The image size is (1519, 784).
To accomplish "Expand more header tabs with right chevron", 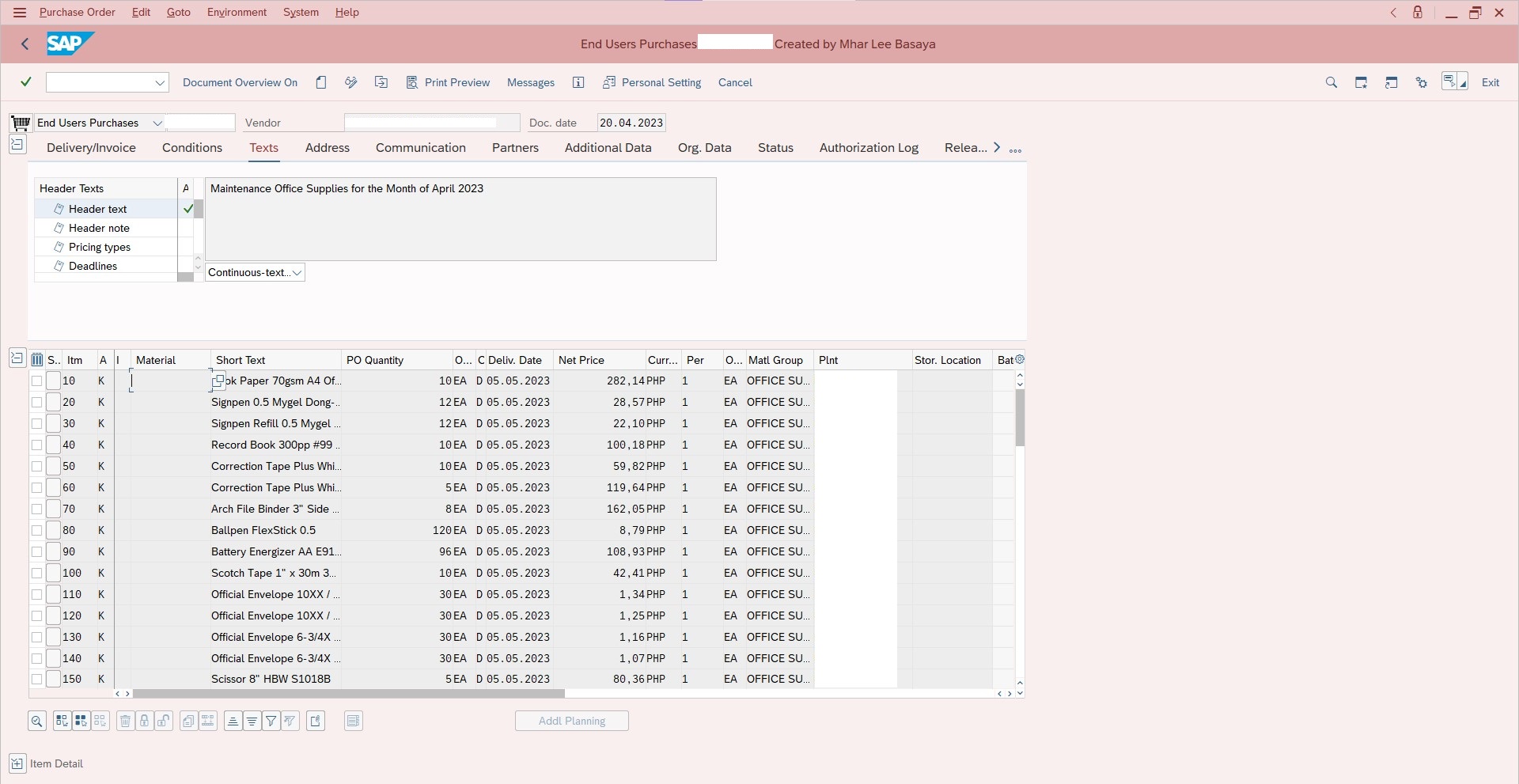I will [x=997, y=148].
